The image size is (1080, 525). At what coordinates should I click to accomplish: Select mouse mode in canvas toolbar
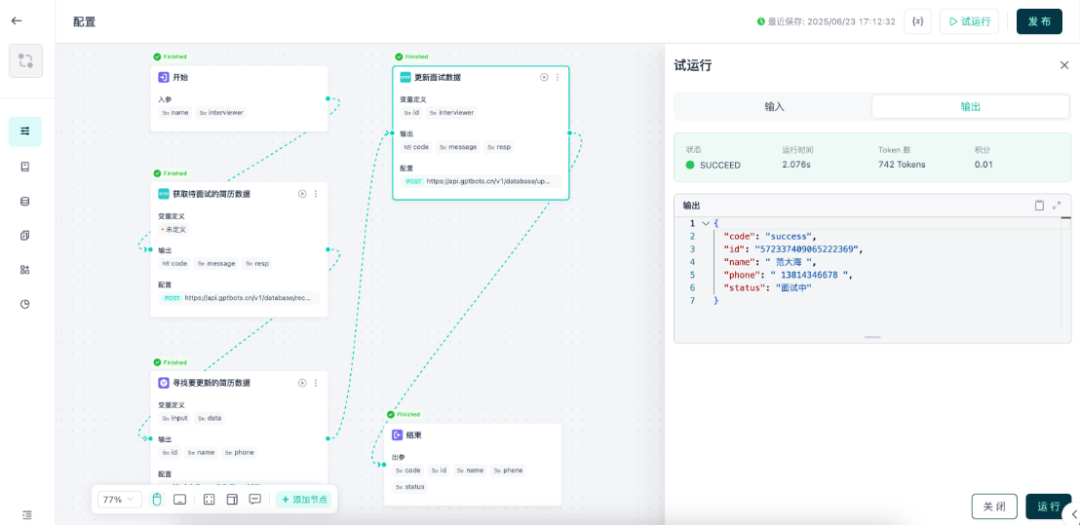(x=157, y=500)
